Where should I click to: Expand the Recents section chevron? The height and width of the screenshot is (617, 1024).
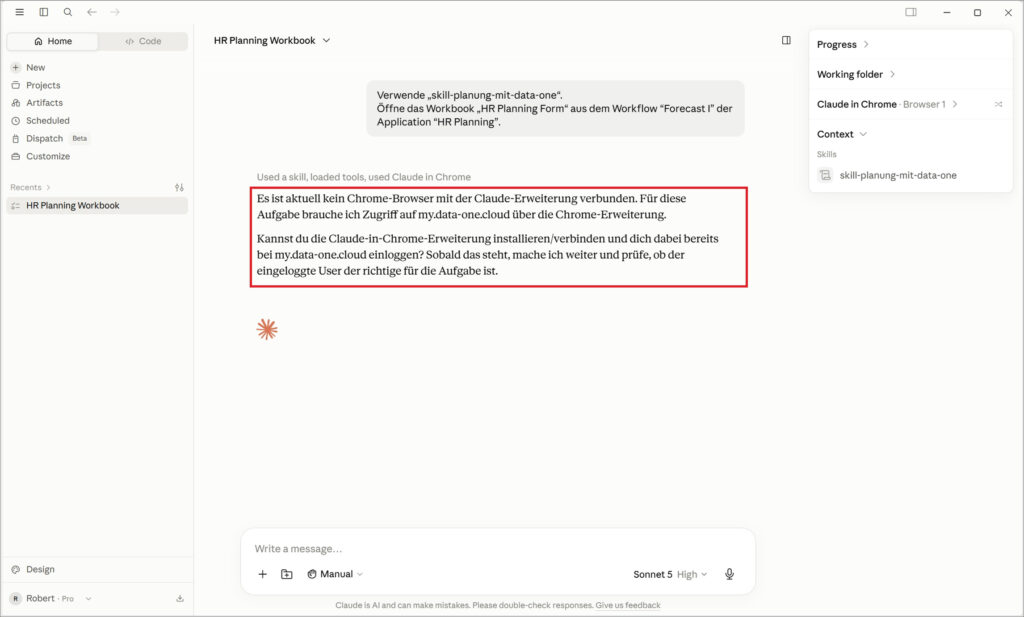[x=48, y=187]
